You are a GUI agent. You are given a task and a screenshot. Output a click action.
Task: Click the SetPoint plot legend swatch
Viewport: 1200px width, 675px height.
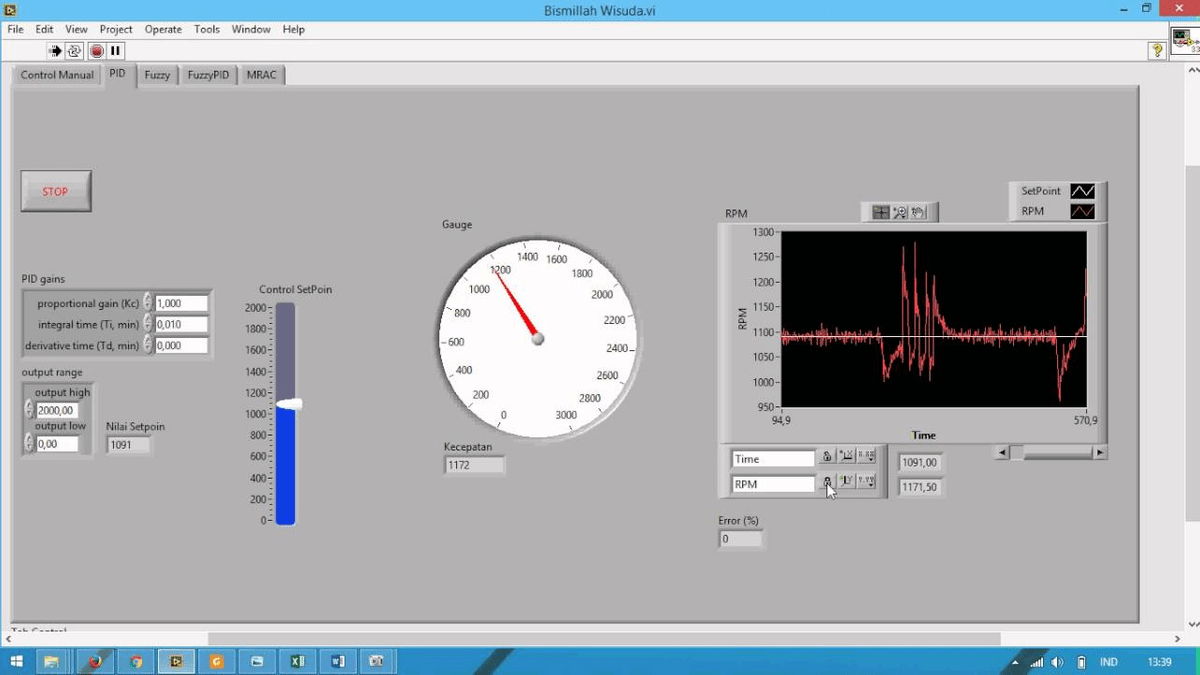click(x=1083, y=191)
